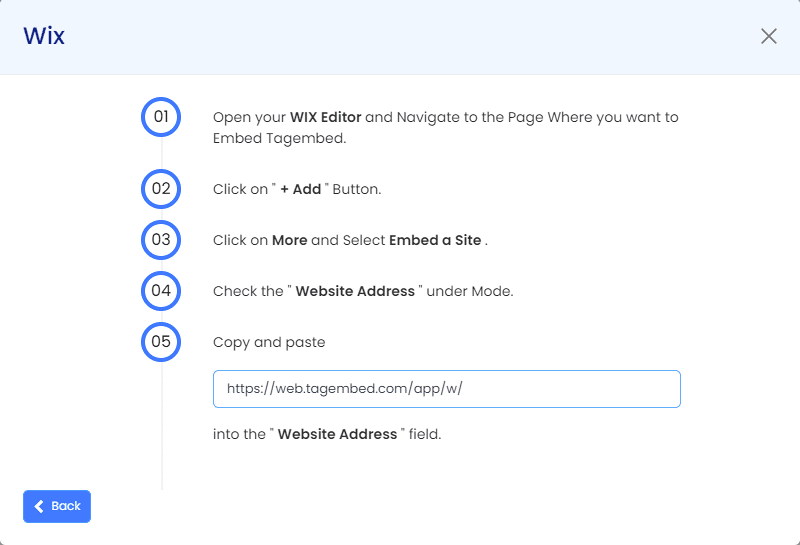Click the 'Wix' dialog title
The image size is (800, 545).
44,36
